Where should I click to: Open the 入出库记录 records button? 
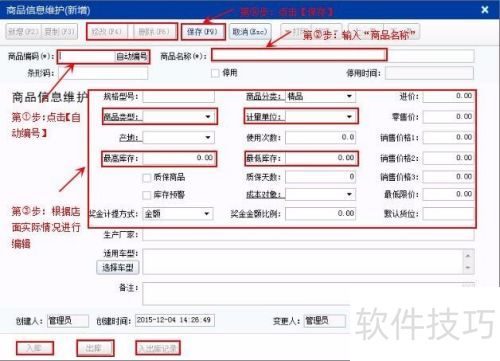point(158,348)
